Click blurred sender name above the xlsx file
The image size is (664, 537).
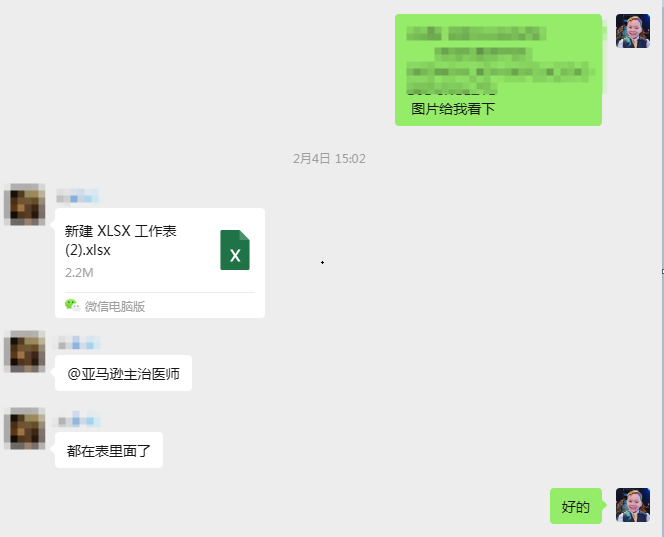pyautogui.click(x=77, y=197)
